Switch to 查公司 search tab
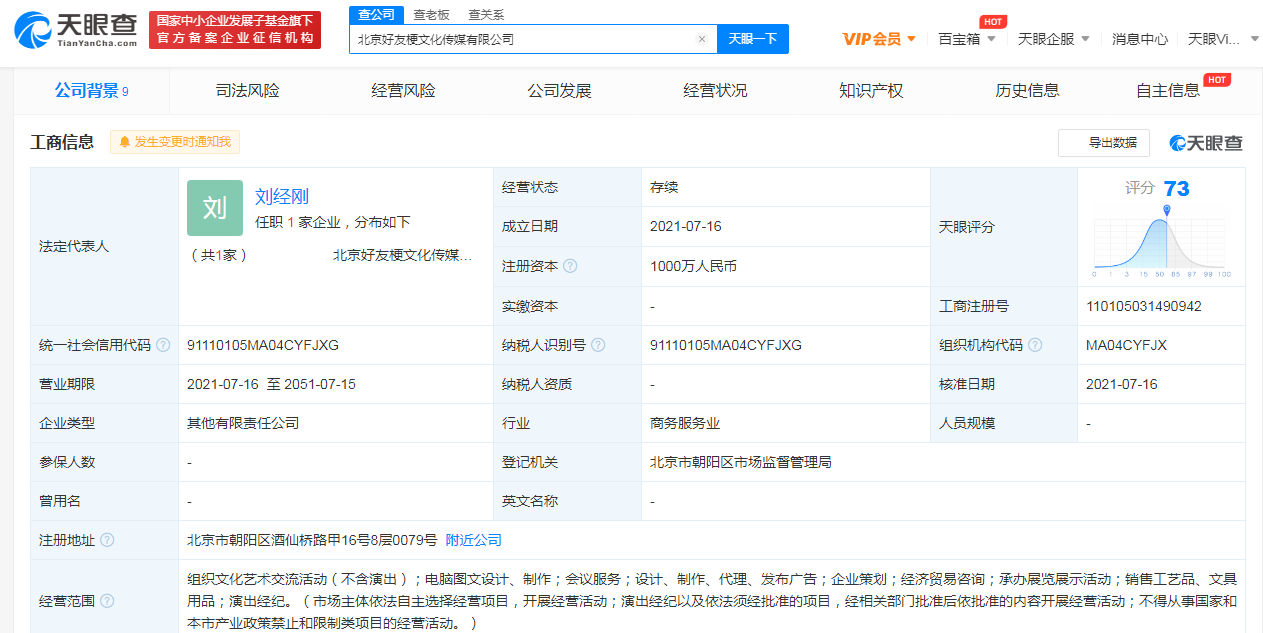This screenshot has width=1263, height=633. pyautogui.click(x=376, y=15)
